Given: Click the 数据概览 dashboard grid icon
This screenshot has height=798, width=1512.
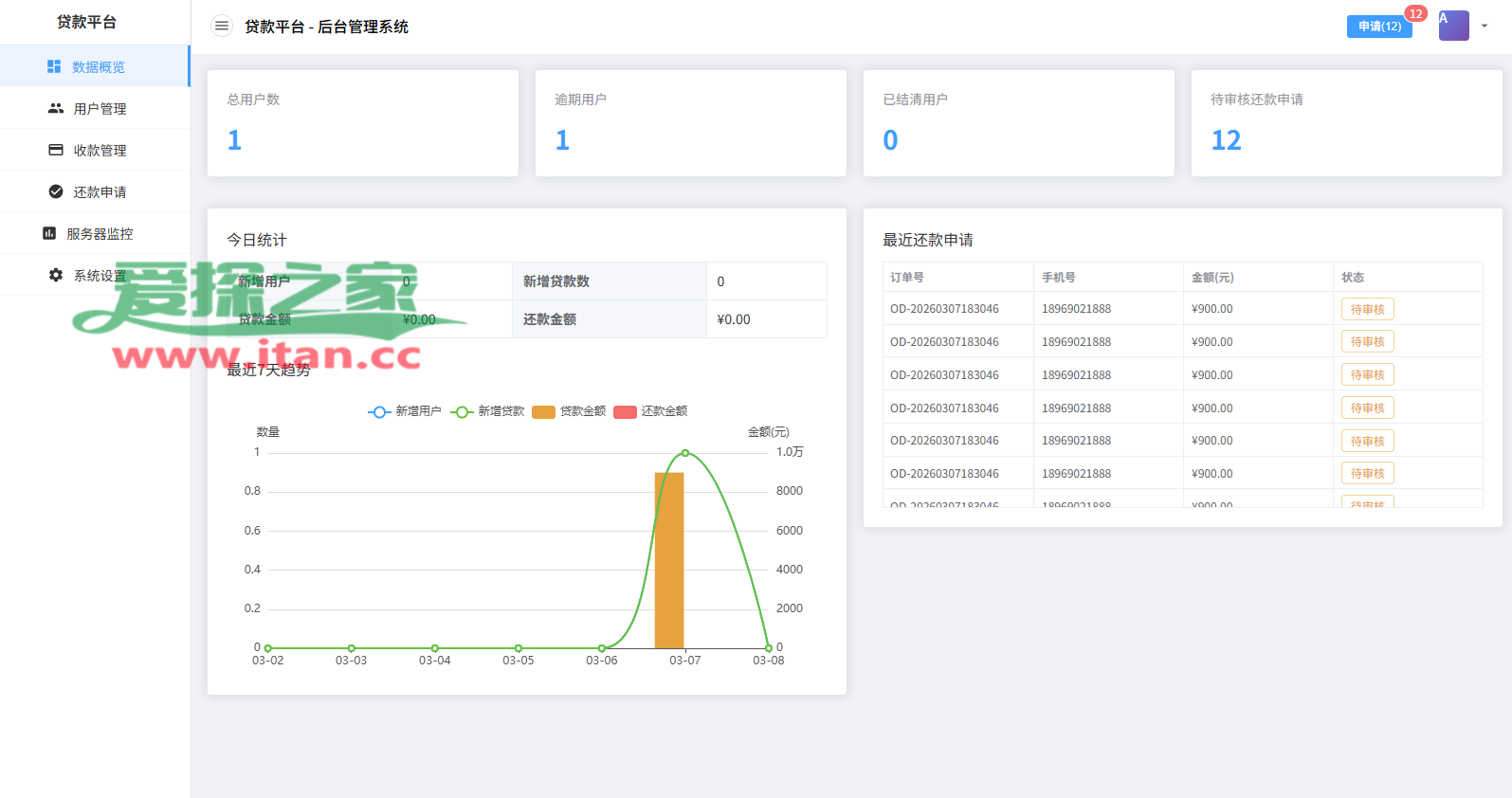Looking at the screenshot, I should pyautogui.click(x=54, y=66).
